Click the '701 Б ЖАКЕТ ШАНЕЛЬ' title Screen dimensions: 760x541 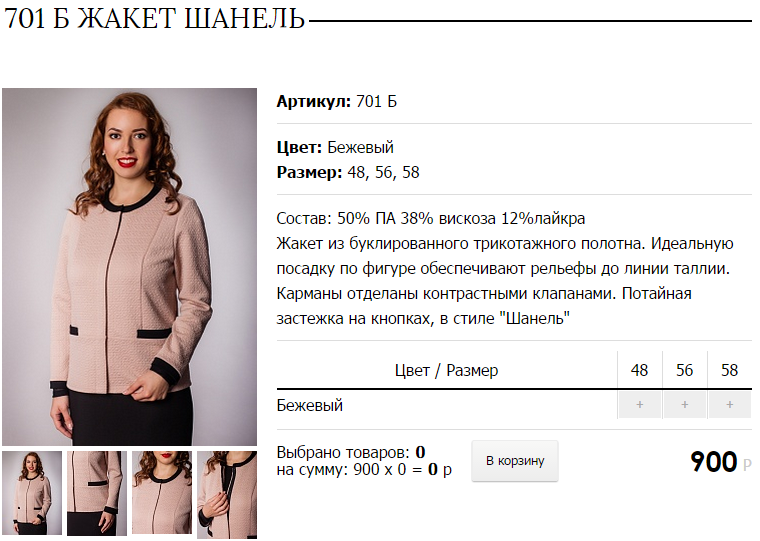click(154, 18)
